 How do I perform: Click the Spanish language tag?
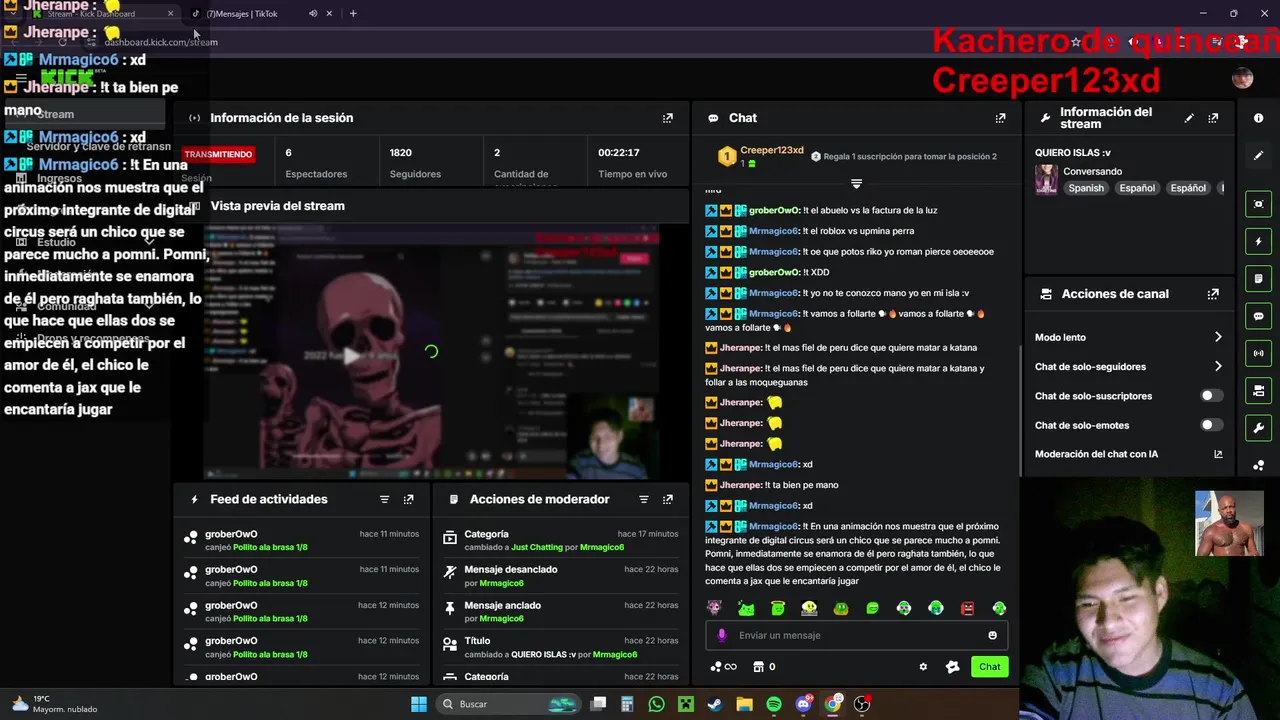(1086, 188)
